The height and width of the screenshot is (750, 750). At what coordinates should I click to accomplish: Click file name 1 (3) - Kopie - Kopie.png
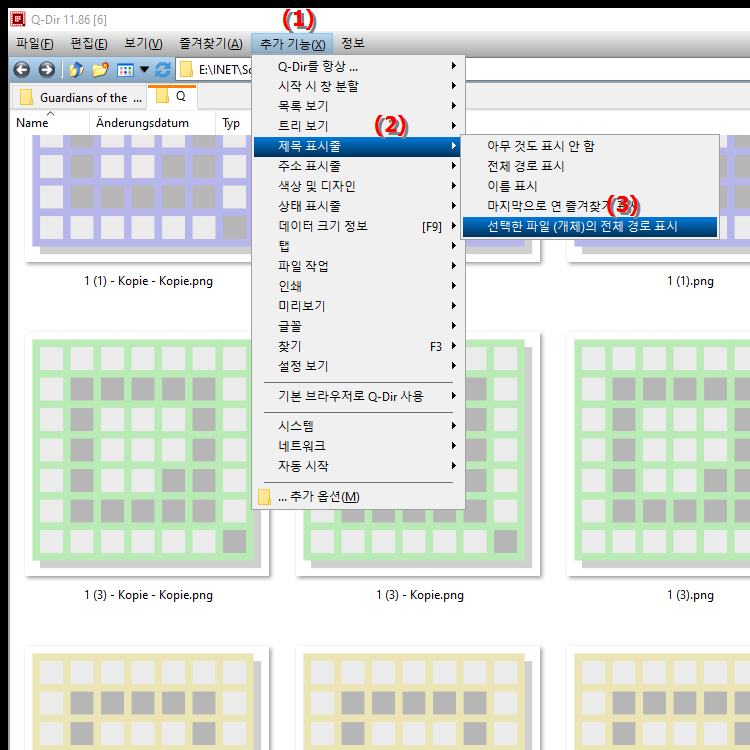pos(148,595)
